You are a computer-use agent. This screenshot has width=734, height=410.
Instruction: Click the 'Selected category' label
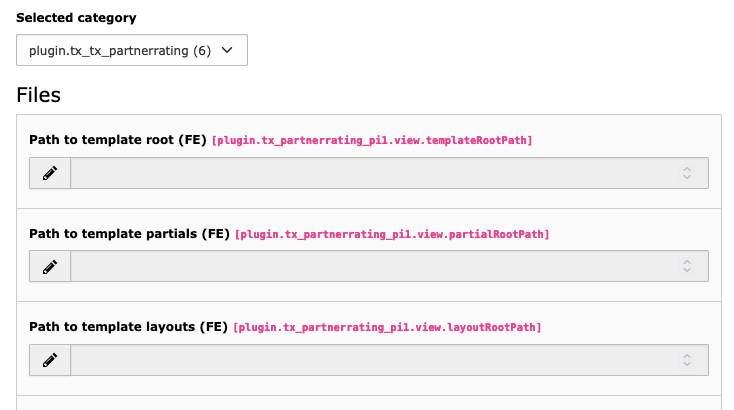coord(76,18)
